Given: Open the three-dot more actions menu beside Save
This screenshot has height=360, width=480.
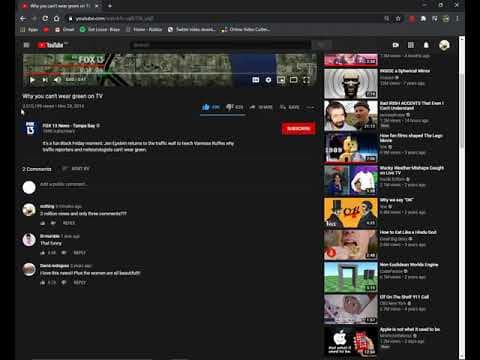Looking at the screenshot, I should point(310,107).
